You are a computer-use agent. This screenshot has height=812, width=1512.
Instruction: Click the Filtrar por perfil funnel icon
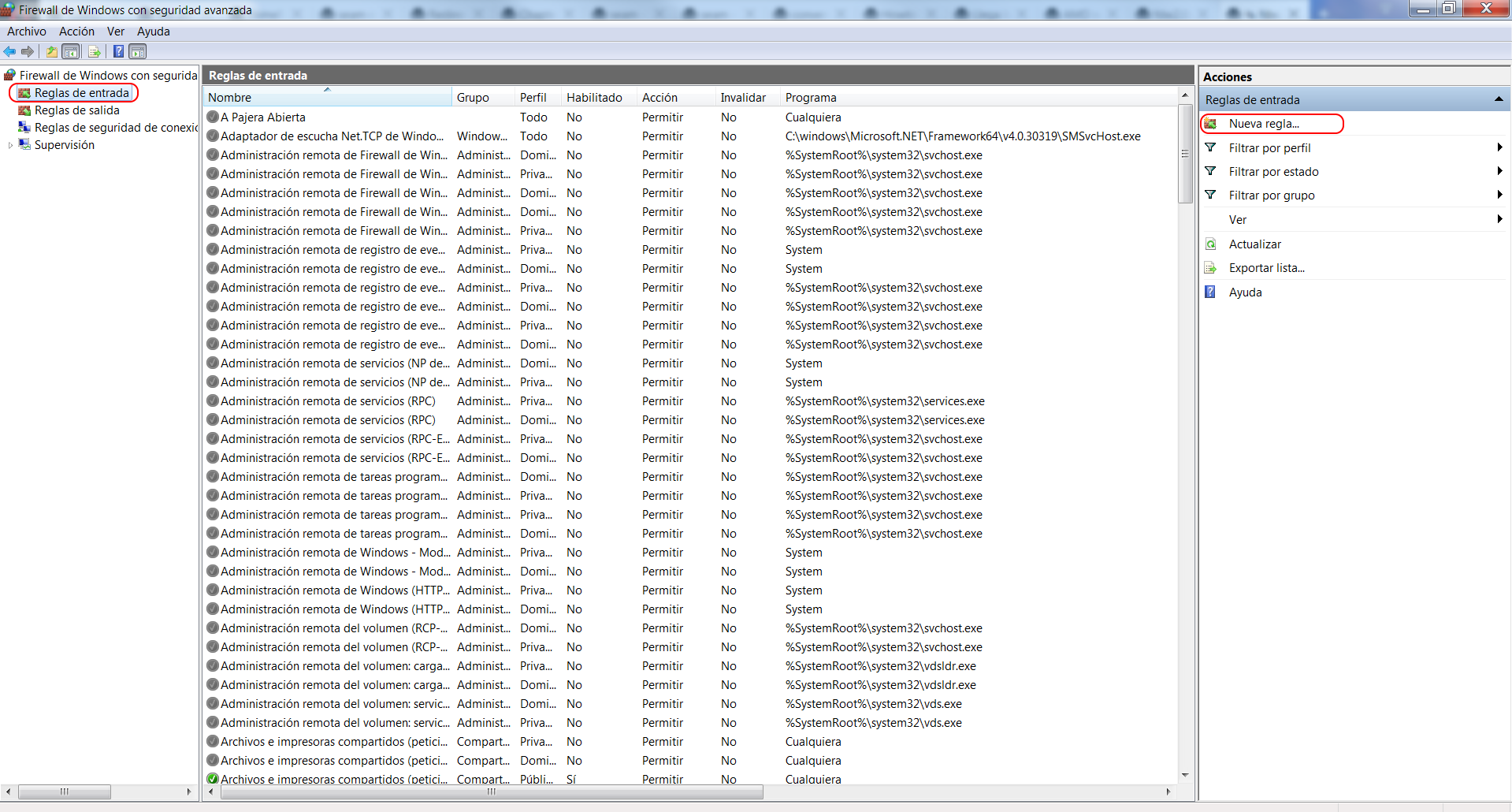click(x=1211, y=147)
